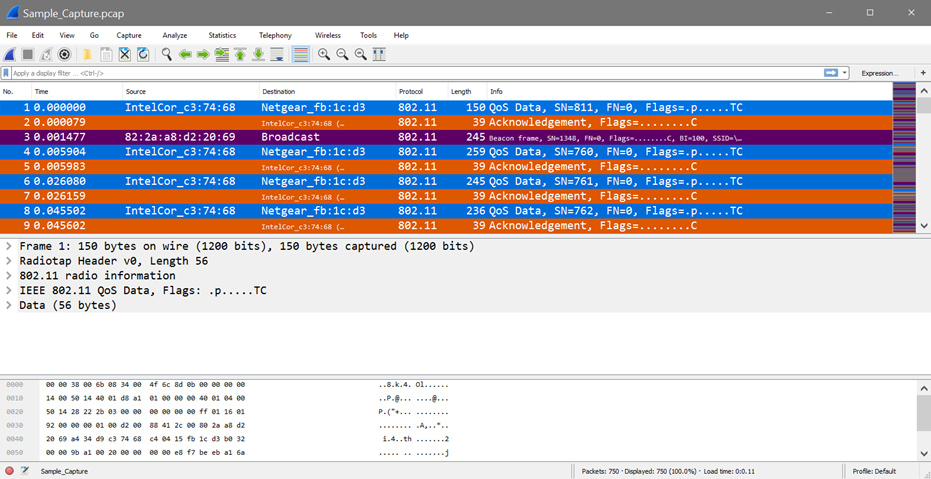Image resolution: width=931 pixels, height=479 pixels.
Task: Save the capture file icon
Action: 106,55
